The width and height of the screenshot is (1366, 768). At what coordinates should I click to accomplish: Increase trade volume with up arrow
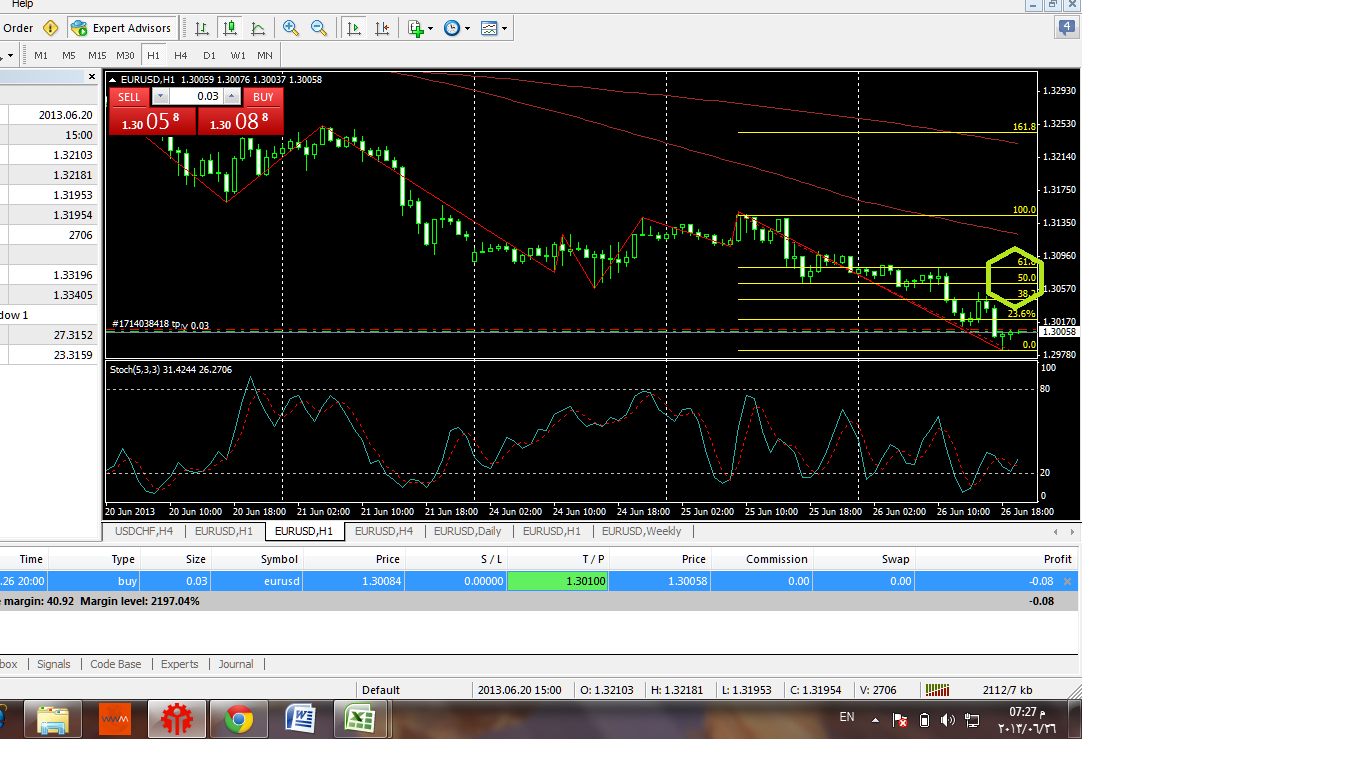232,96
